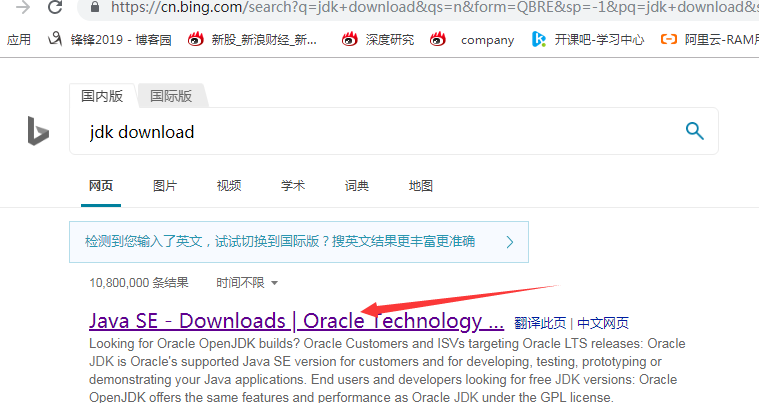Screen dimensions: 759x403
Task: Open the 应用 apps bookmark
Action: click(x=18, y=40)
